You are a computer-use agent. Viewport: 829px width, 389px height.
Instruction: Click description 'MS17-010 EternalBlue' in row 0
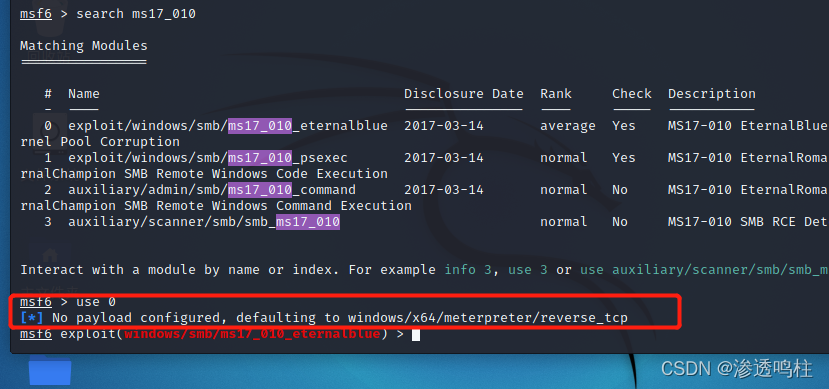pos(748,126)
